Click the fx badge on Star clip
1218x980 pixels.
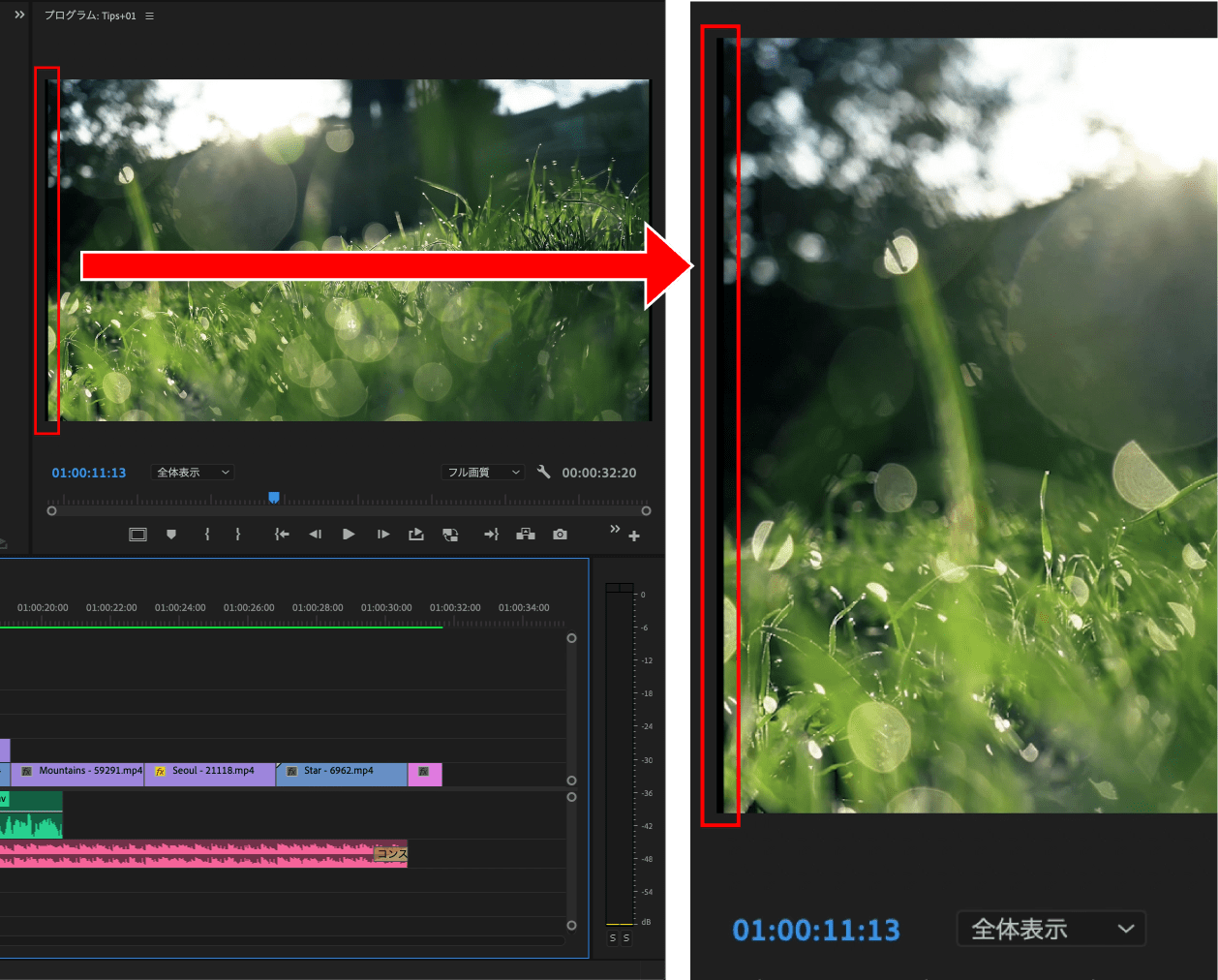pos(291,772)
